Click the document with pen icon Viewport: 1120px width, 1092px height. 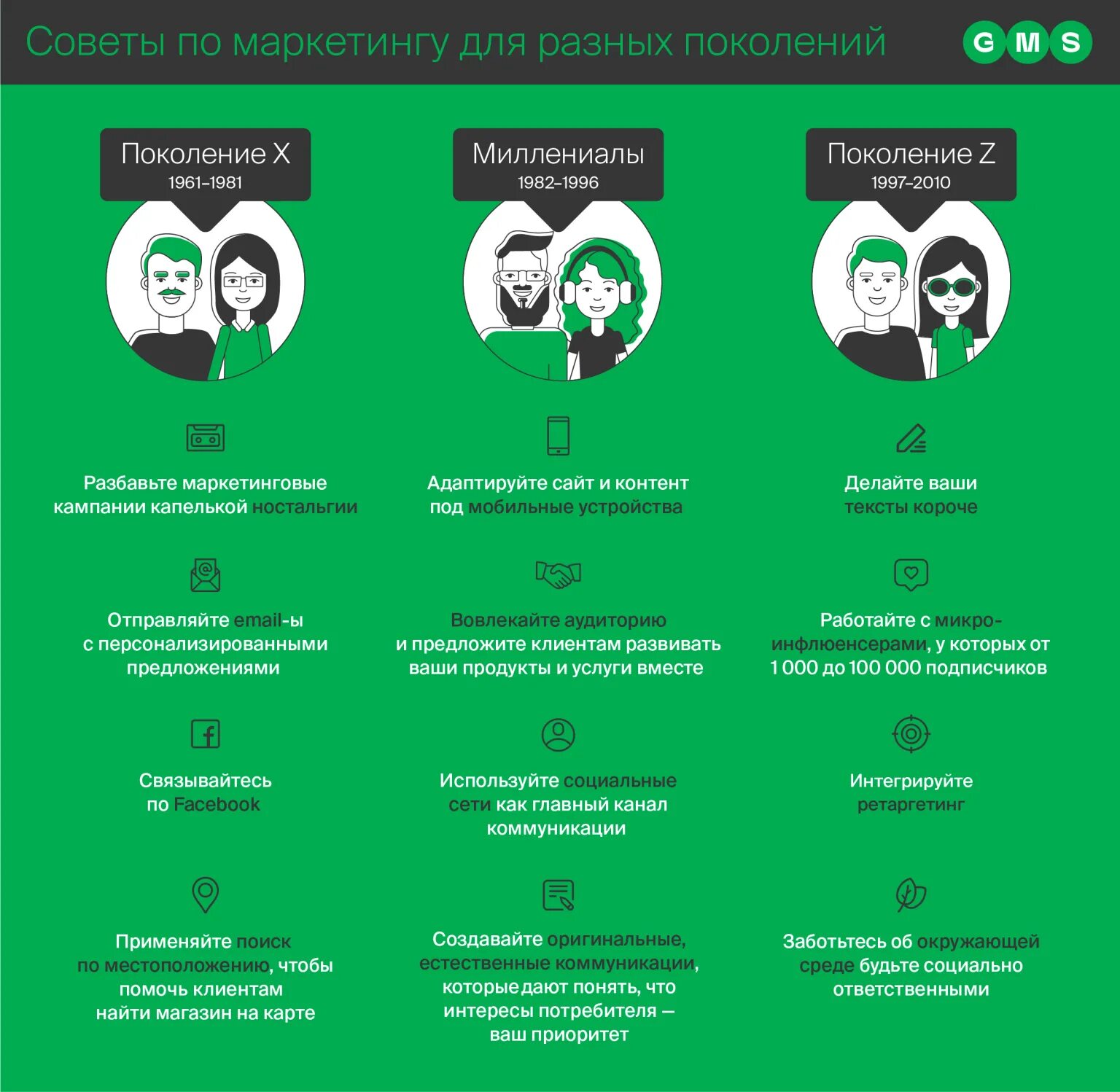click(x=559, y=894)
